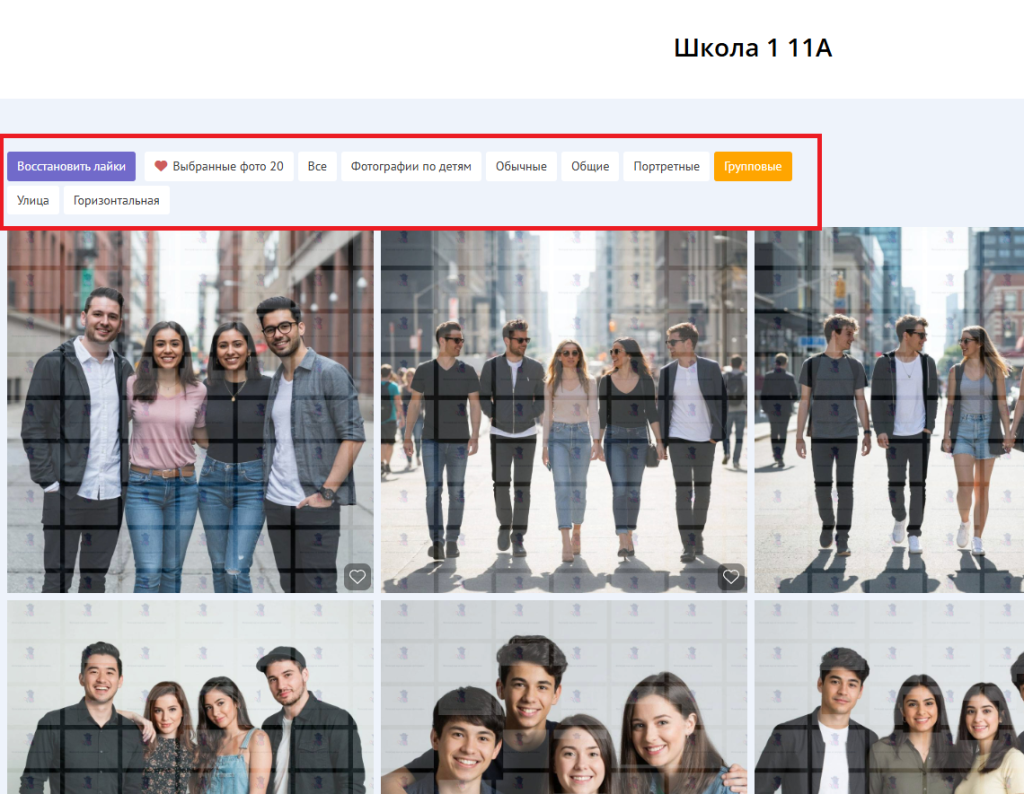The height and width of the screenshot is (794, 1024).
Task: Open studio group photo with man in cap
Action: (x=190, y=700)
